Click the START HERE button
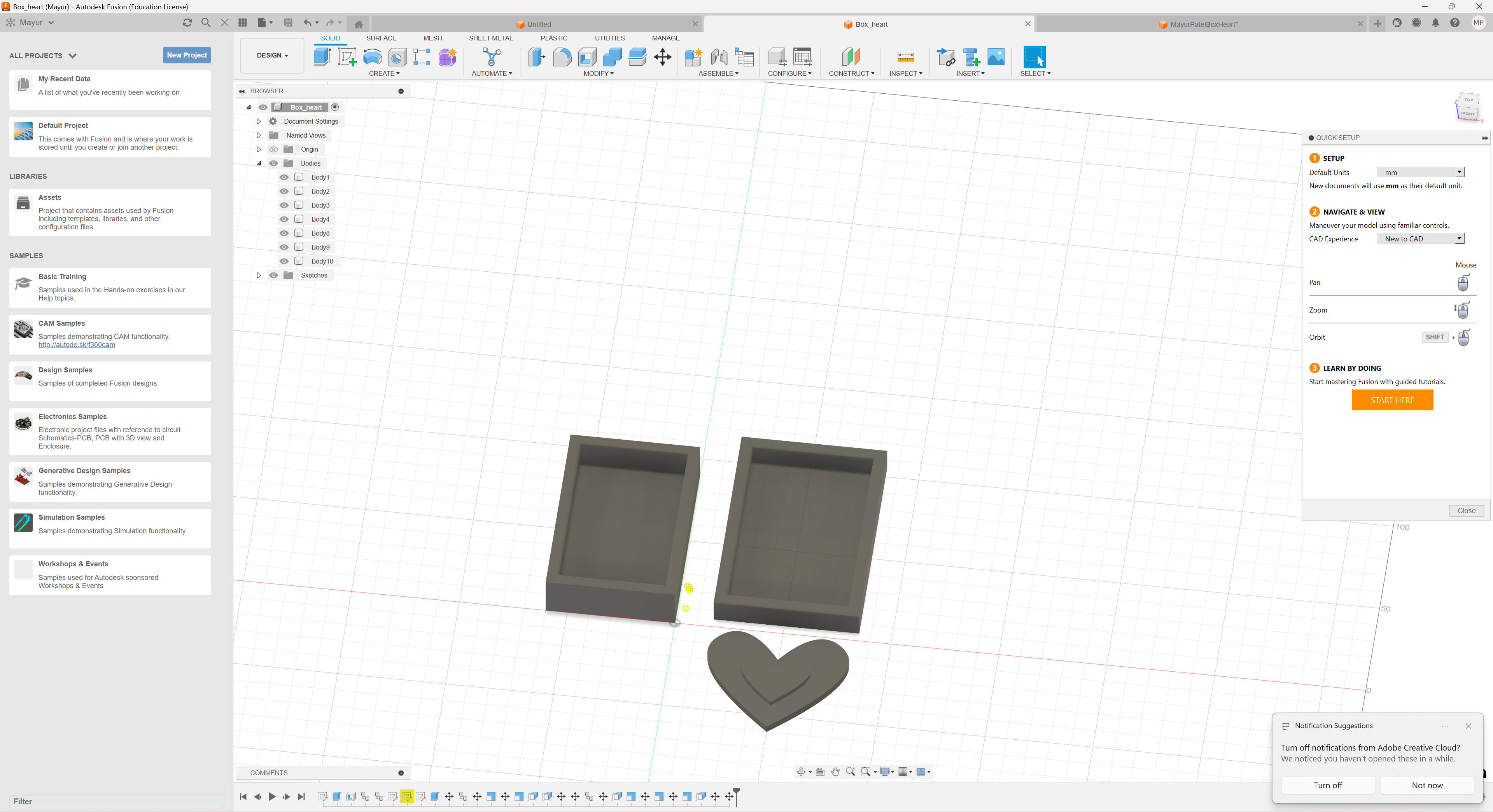The width and height of the screenshot is (1493, 812). pyautogui.click(x=1391, y=400)
